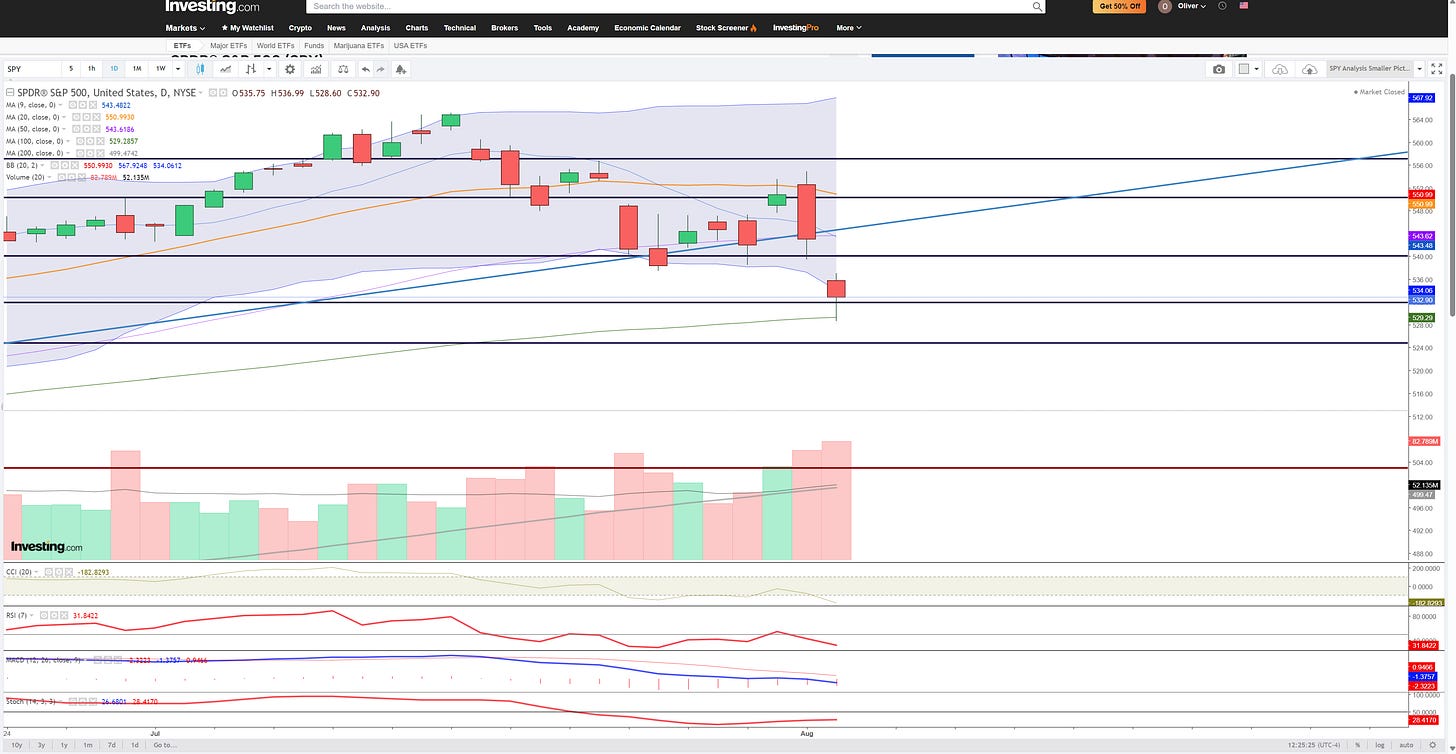1456x754 pixels.
Task: Open settings of MA (50, close, 0)
Action: (86, 129)
